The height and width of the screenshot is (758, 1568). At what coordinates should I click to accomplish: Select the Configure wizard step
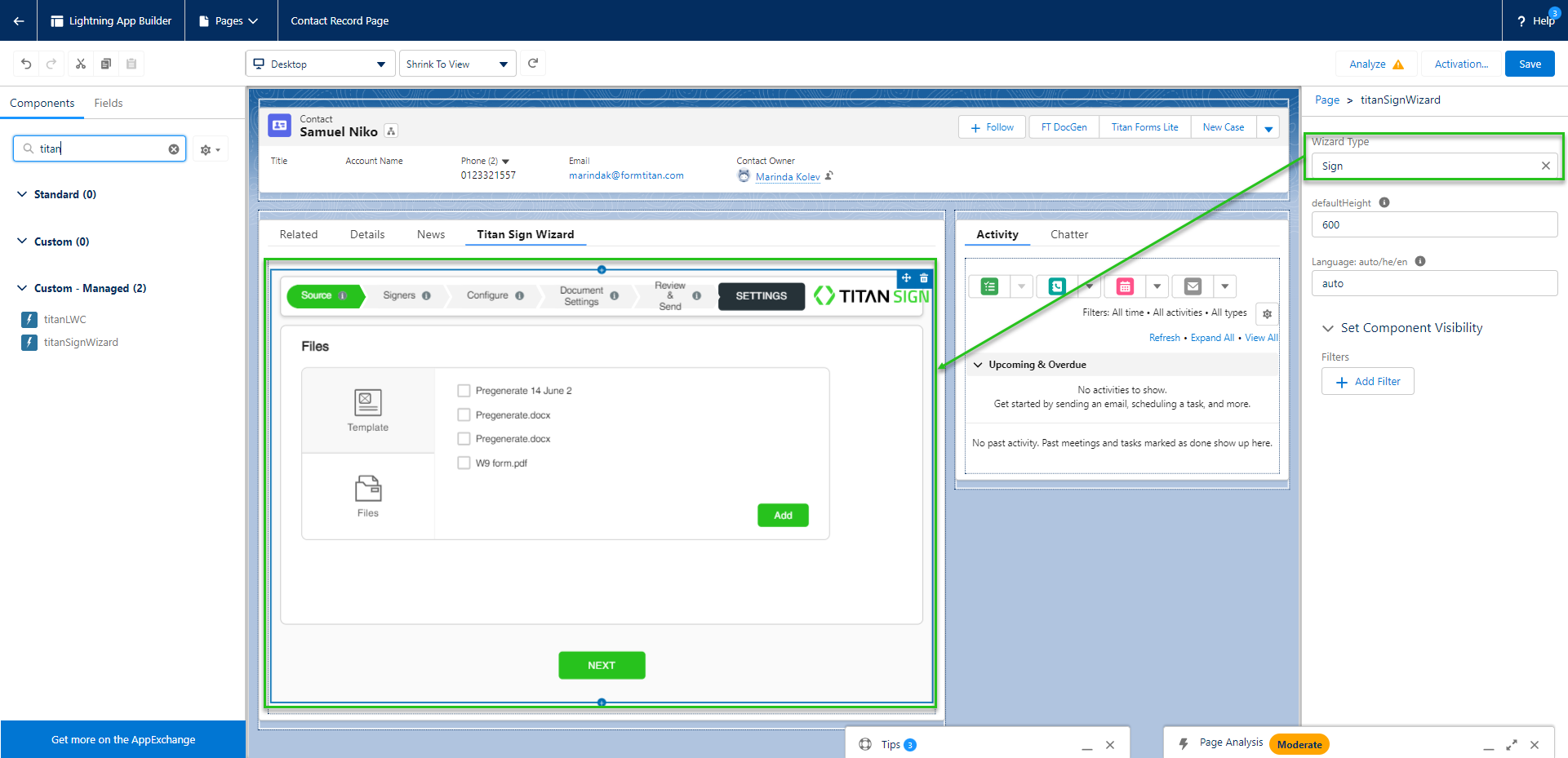coord(495,295)
